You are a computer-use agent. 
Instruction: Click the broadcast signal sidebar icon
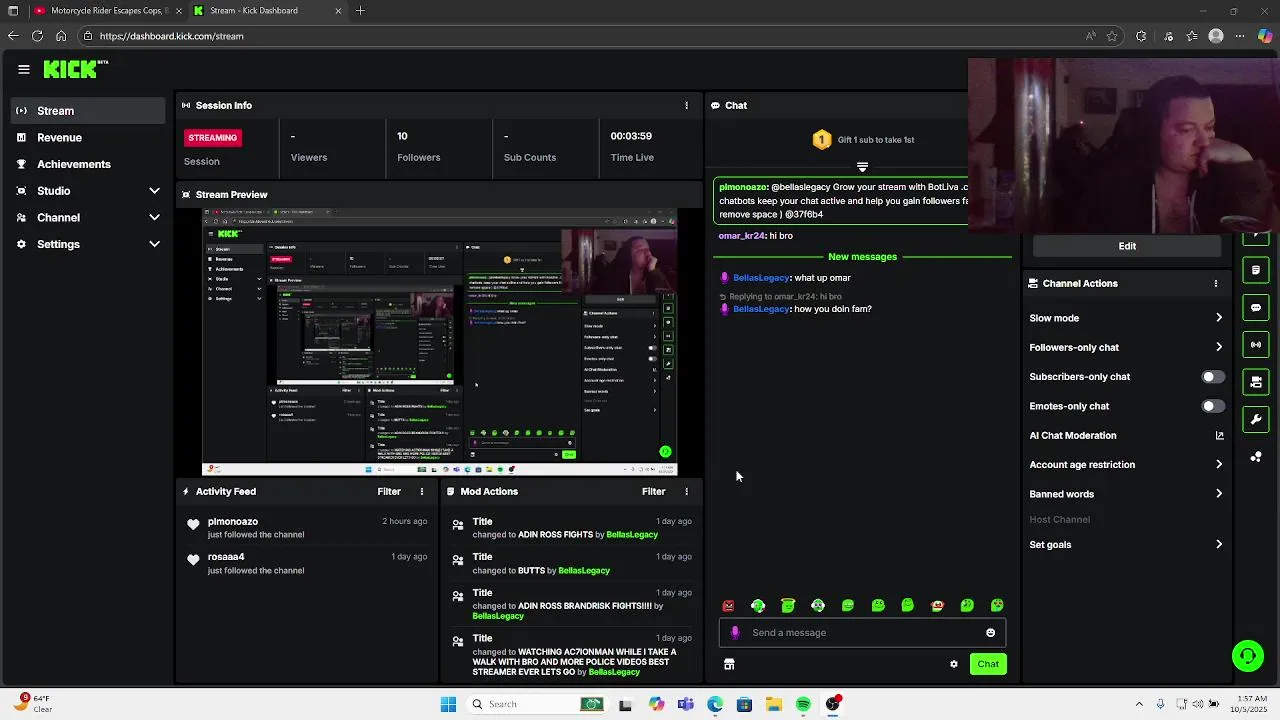coord(1256,345)
